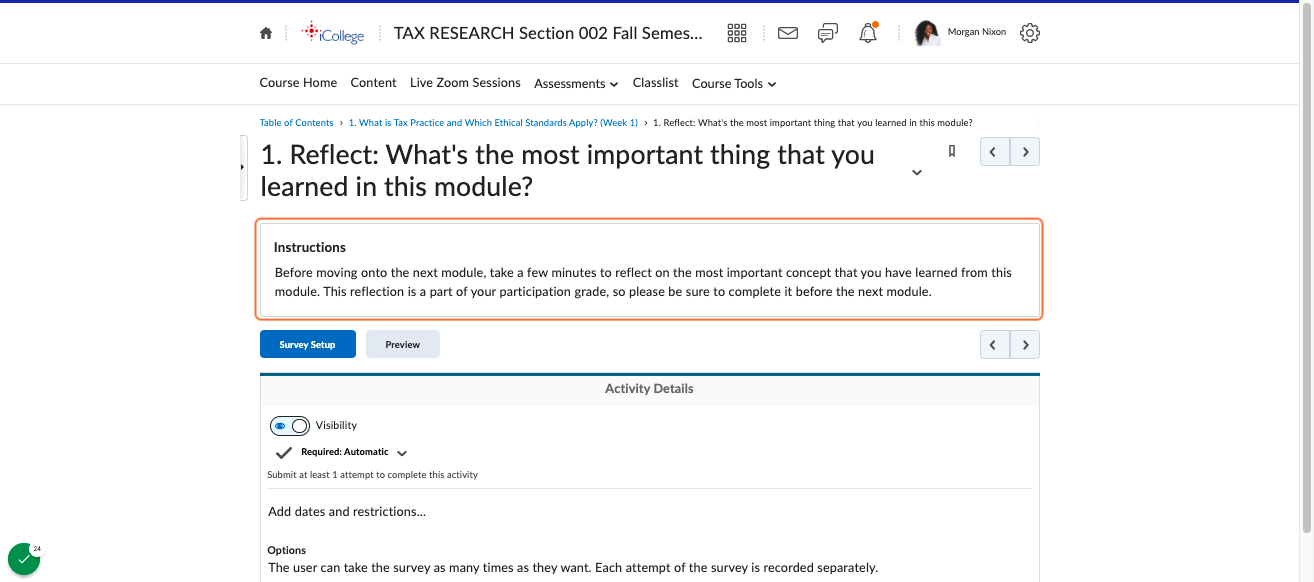The height and width of the screenshot is (582, 1314).
Task: Go to the home icon
Action: pyautogui.click(x=266, y=33)
